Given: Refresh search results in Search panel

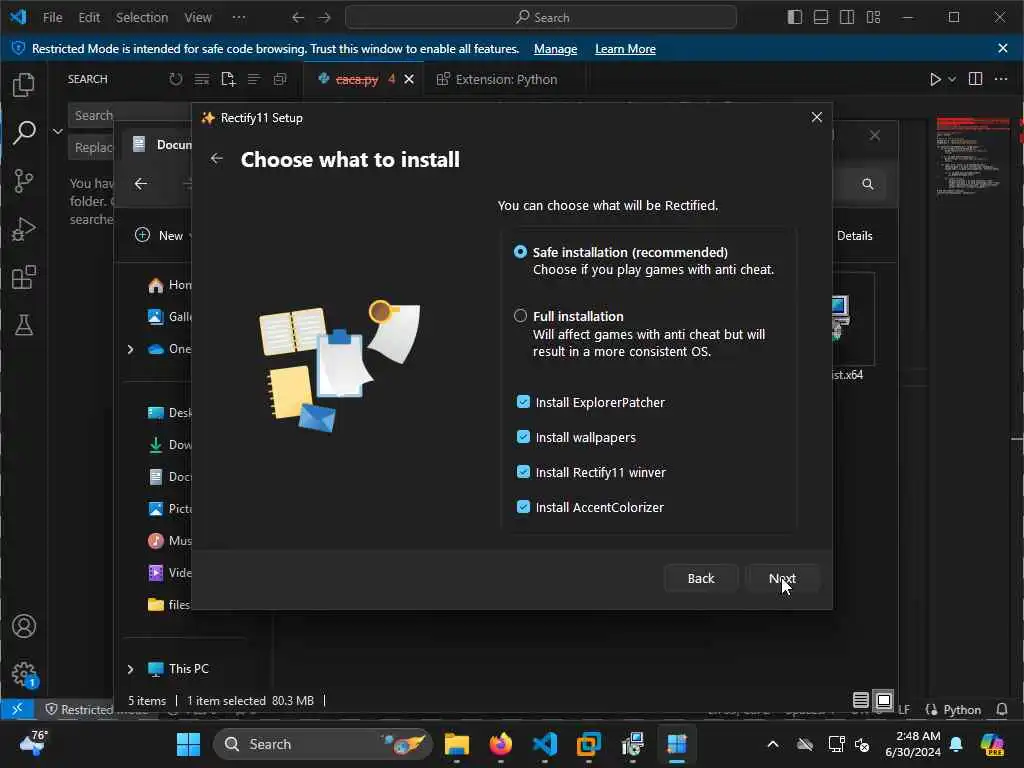Looking at the screenshot, I should click(176, 79).
